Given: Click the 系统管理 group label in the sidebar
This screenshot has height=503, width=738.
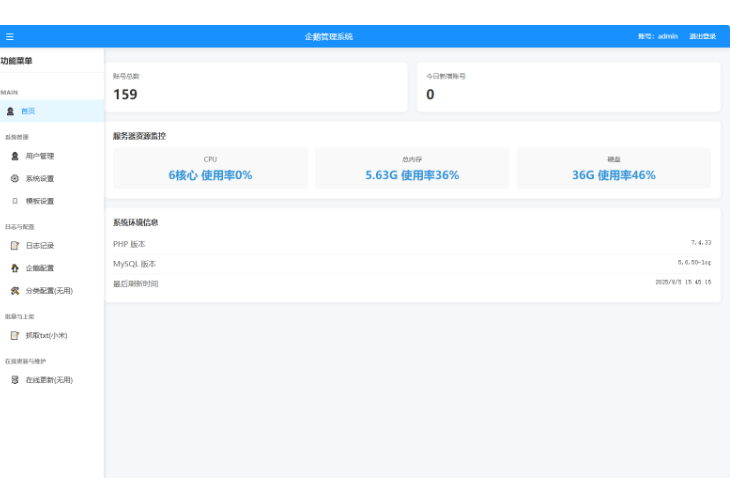Looking at the screenshot, I should pyautogui.click(x=17, y=137).
